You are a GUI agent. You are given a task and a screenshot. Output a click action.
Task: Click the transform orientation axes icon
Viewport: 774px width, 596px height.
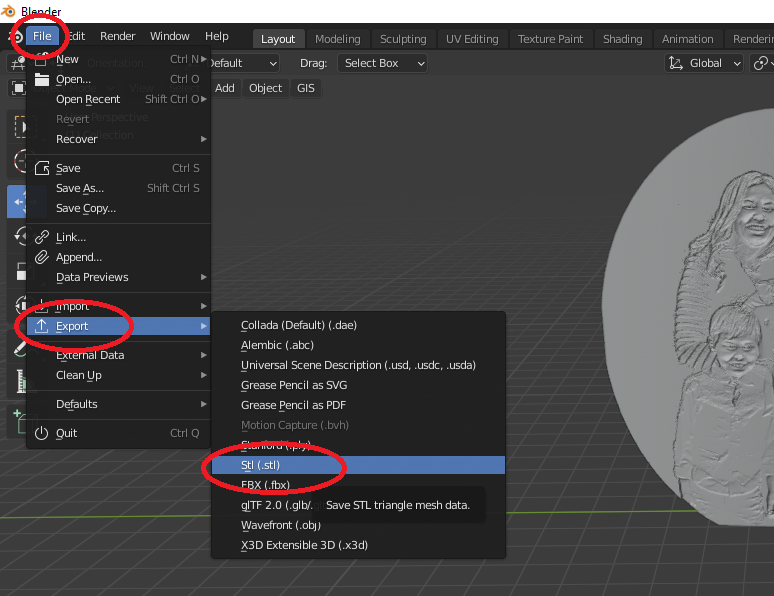675,63
